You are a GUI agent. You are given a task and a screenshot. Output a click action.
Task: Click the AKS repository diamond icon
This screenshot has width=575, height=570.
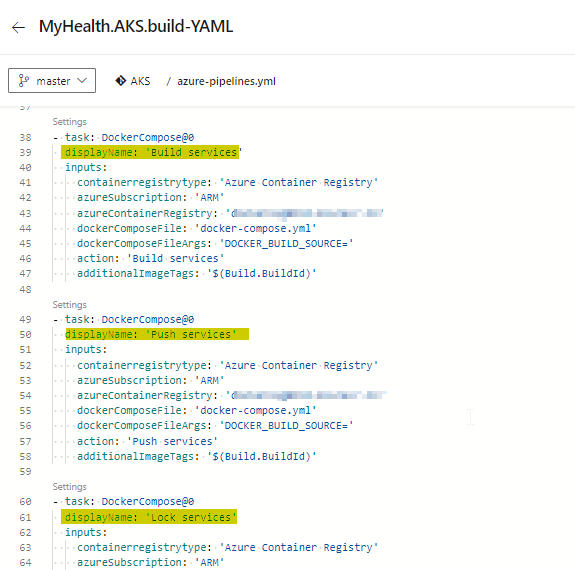tap(121, 81)
